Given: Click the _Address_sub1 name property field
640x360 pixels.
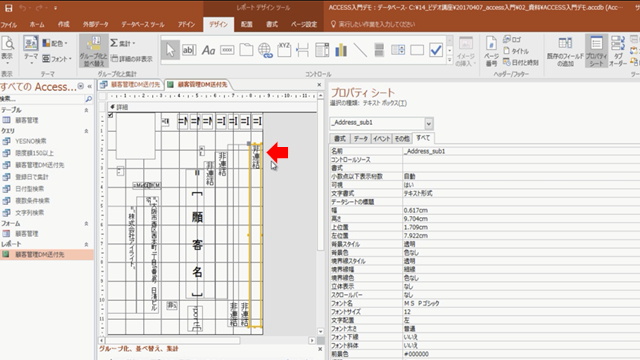Looking at the screenshot, I should [x=521, y=151].
